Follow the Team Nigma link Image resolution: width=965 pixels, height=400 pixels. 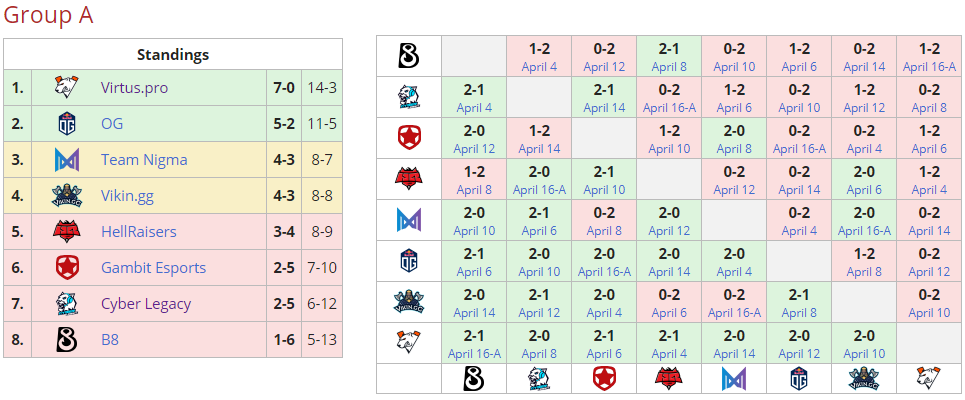point(144,160)
